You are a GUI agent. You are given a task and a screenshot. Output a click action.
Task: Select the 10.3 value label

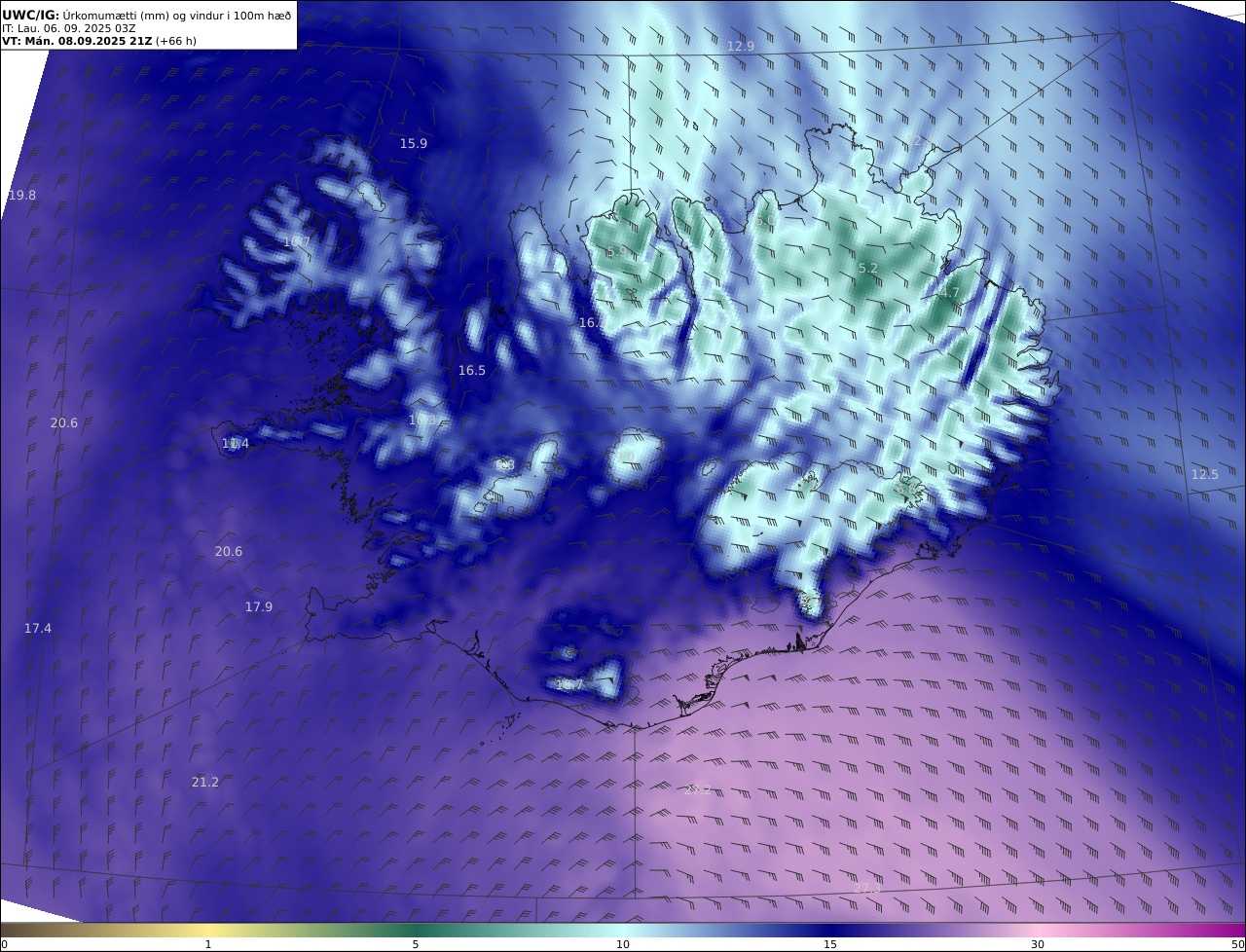(x=422, y=420)
